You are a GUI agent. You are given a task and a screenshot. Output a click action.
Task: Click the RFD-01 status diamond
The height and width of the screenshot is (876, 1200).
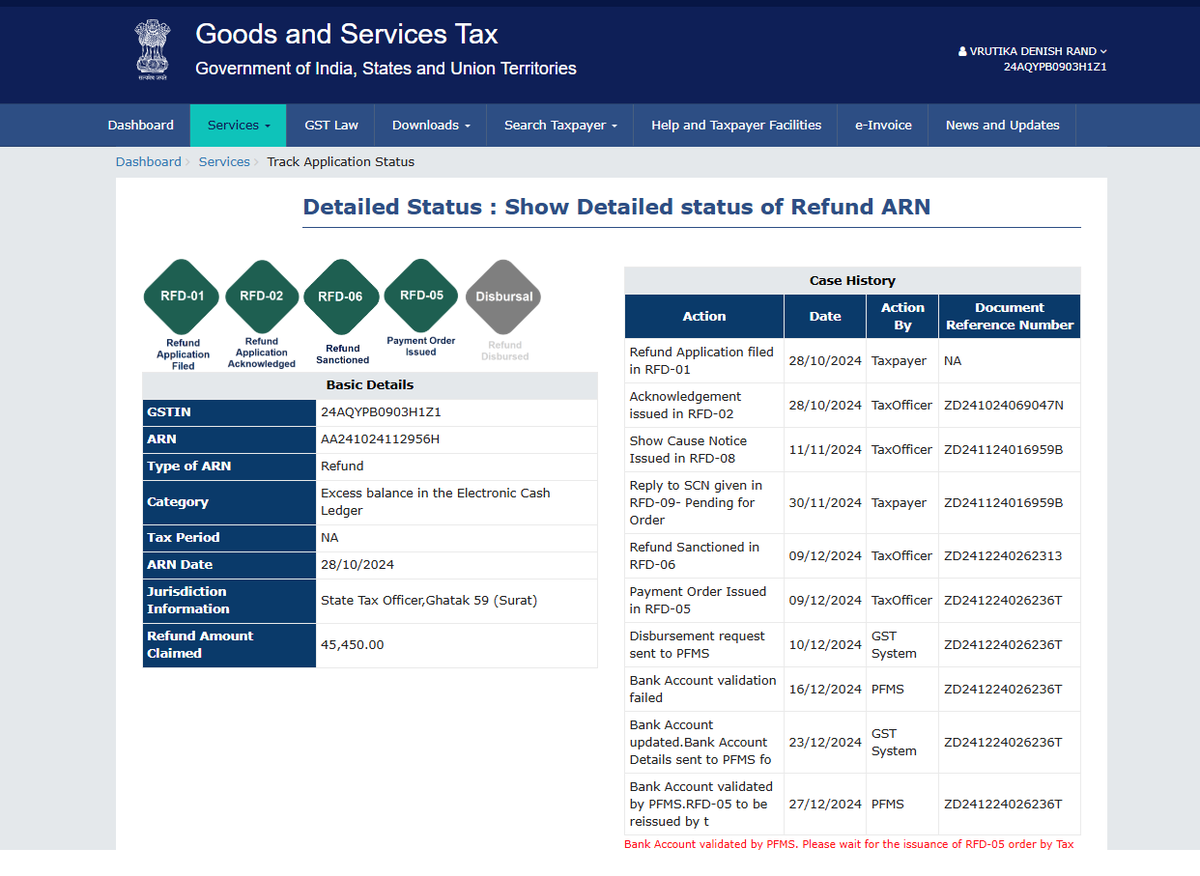point(182,296)
